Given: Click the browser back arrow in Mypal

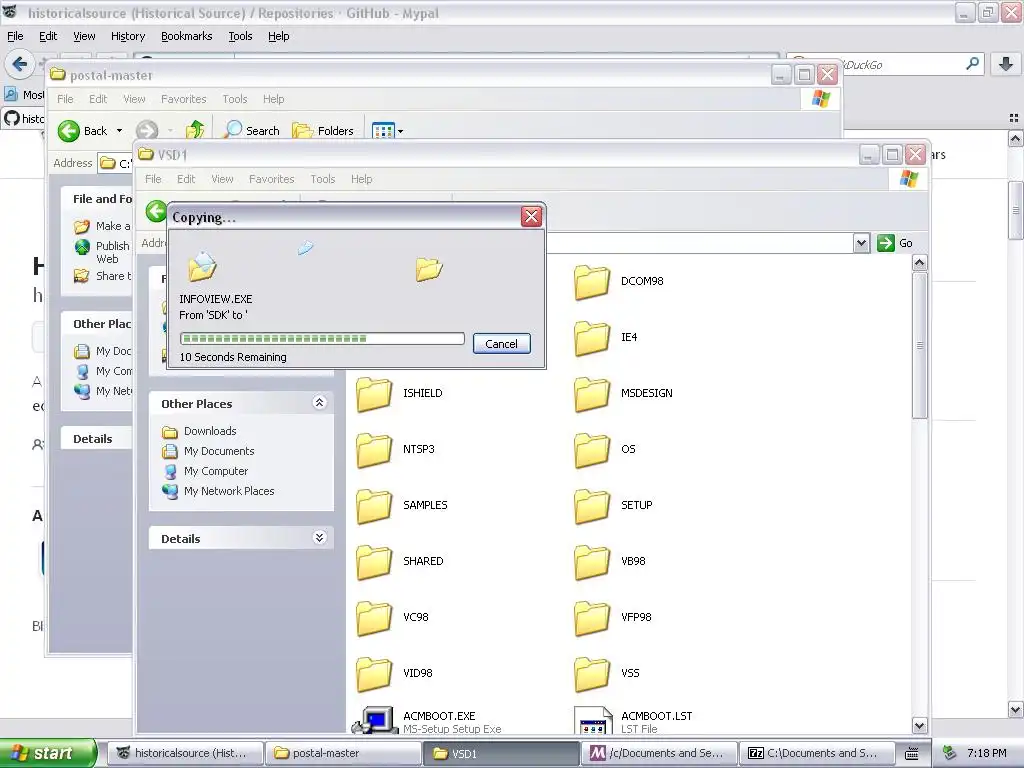Looking at the screenshot, I should pyautogui.click(x=20, y=64).
